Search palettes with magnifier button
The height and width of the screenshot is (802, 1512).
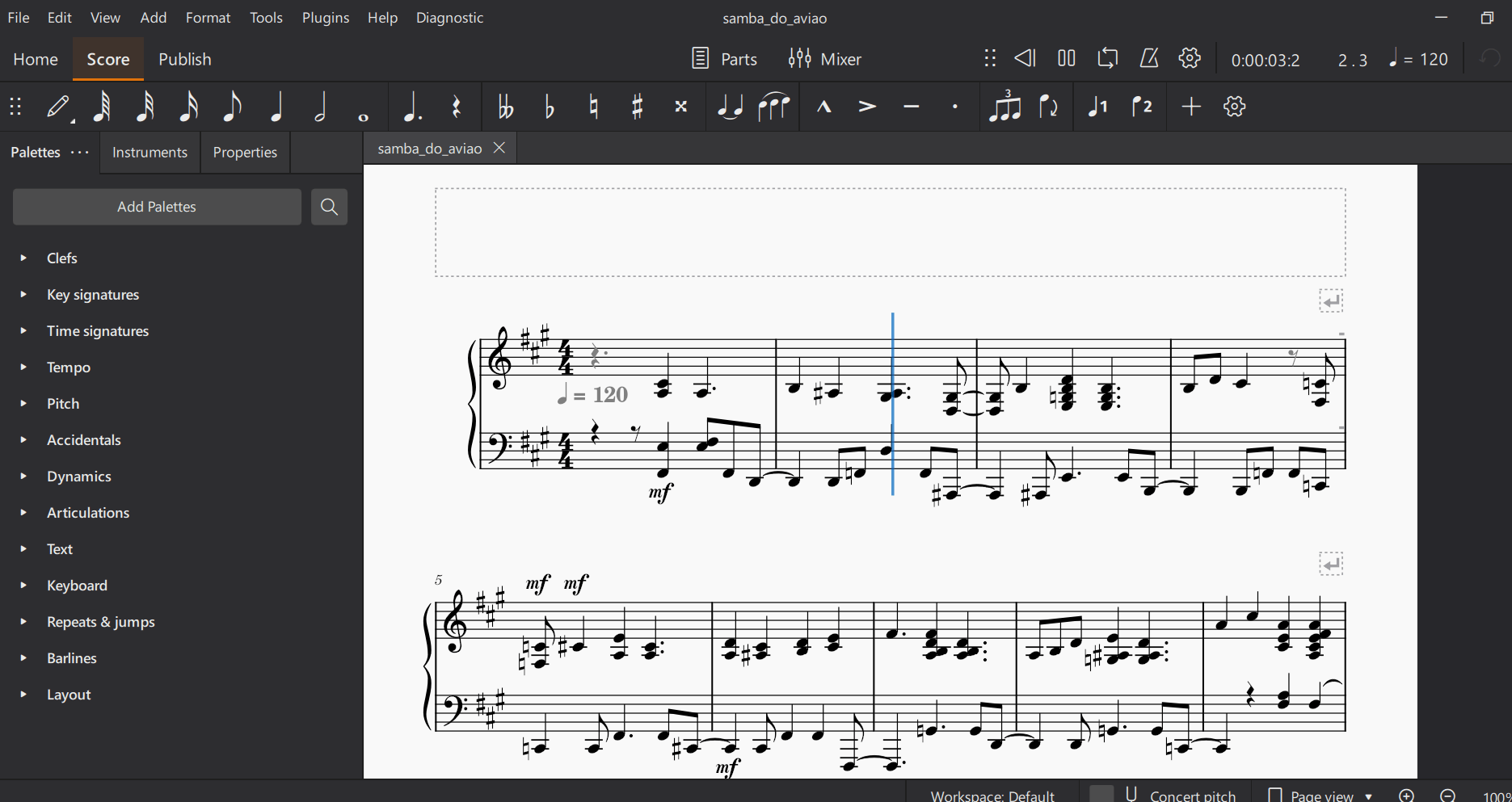329,207
